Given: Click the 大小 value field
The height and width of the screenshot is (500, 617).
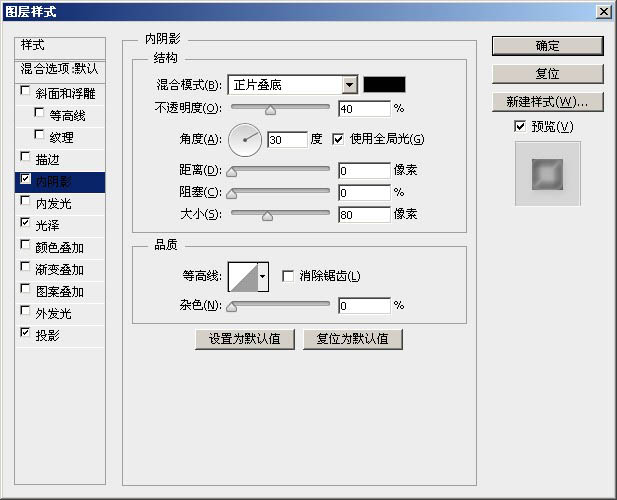Looking at the screenshot, I should pos(364,215).
